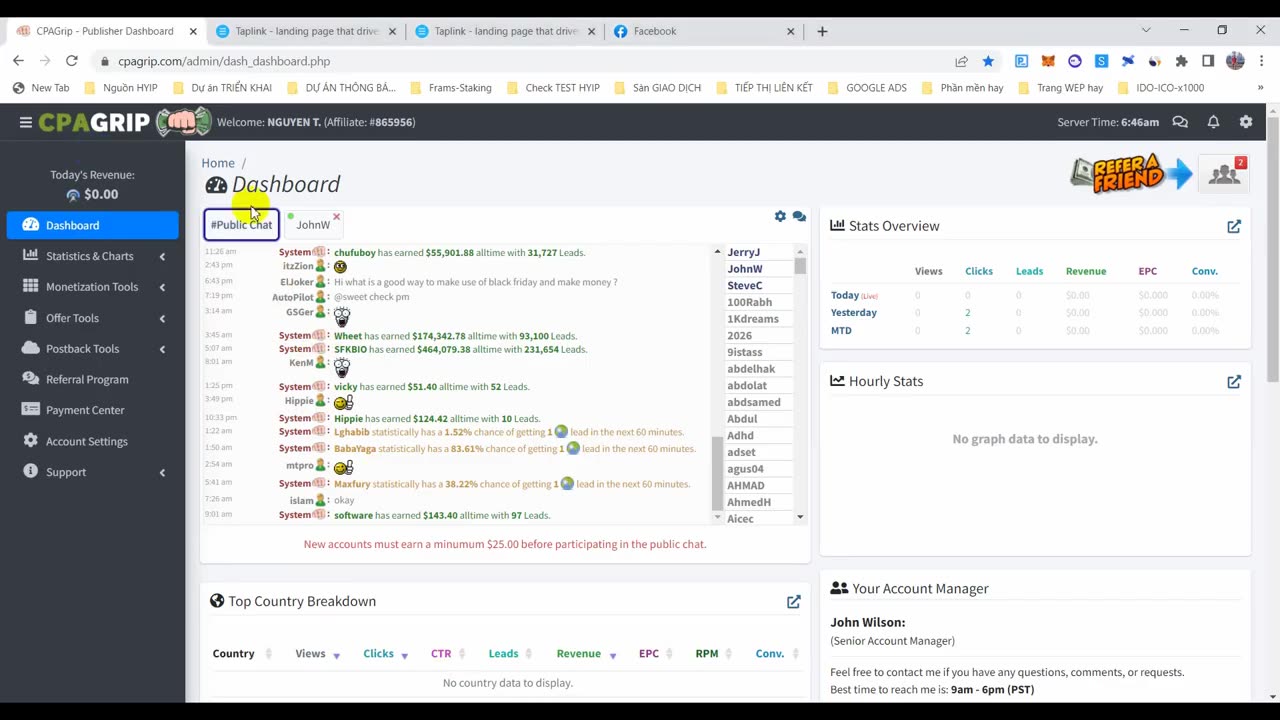Click the share page icon in address bar
1280x720 pixels.
coord(961,61)
